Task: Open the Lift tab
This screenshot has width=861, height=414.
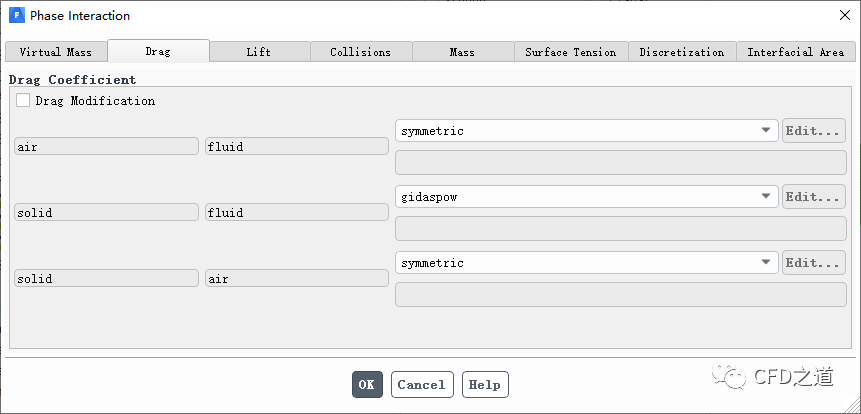Action: (x=258, y=52)
